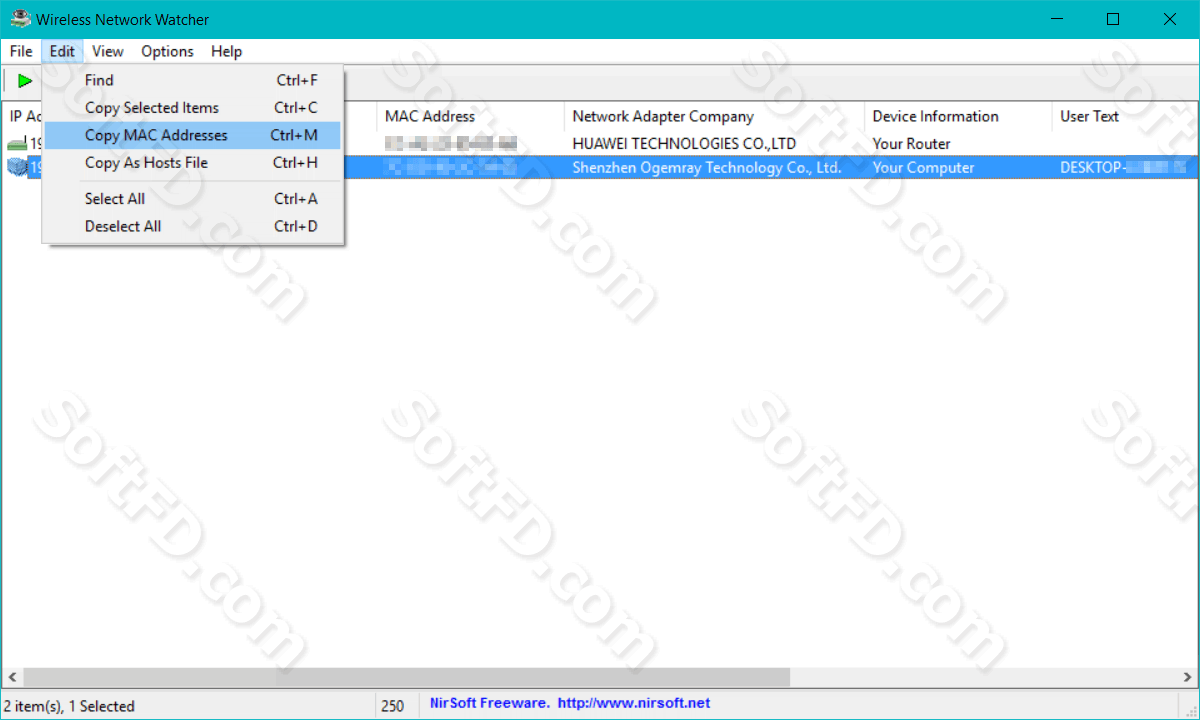Open the File menu
1200x720 pixels.
coord(21,51)
